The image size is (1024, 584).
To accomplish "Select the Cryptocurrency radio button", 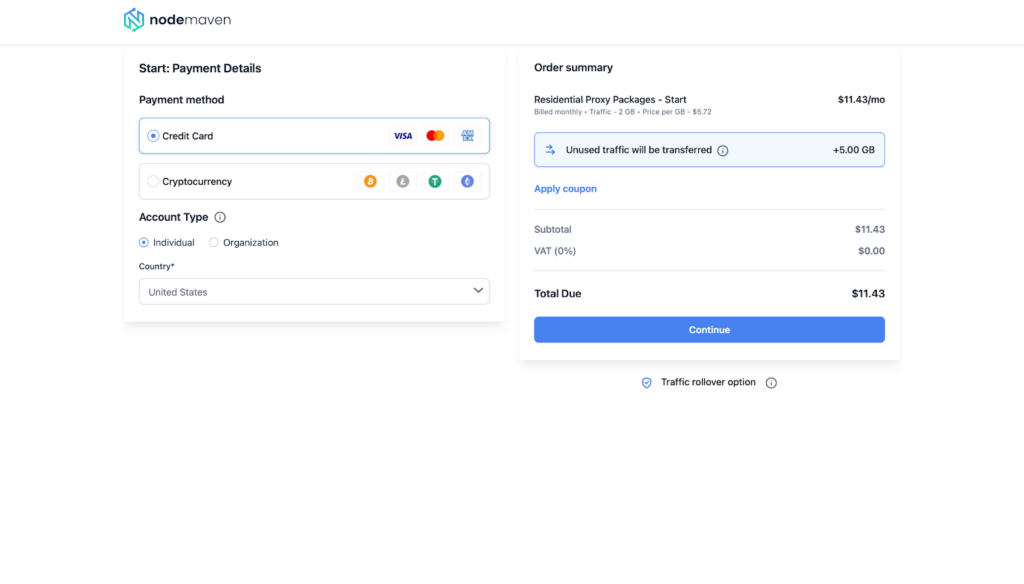I will click(153, 182).
